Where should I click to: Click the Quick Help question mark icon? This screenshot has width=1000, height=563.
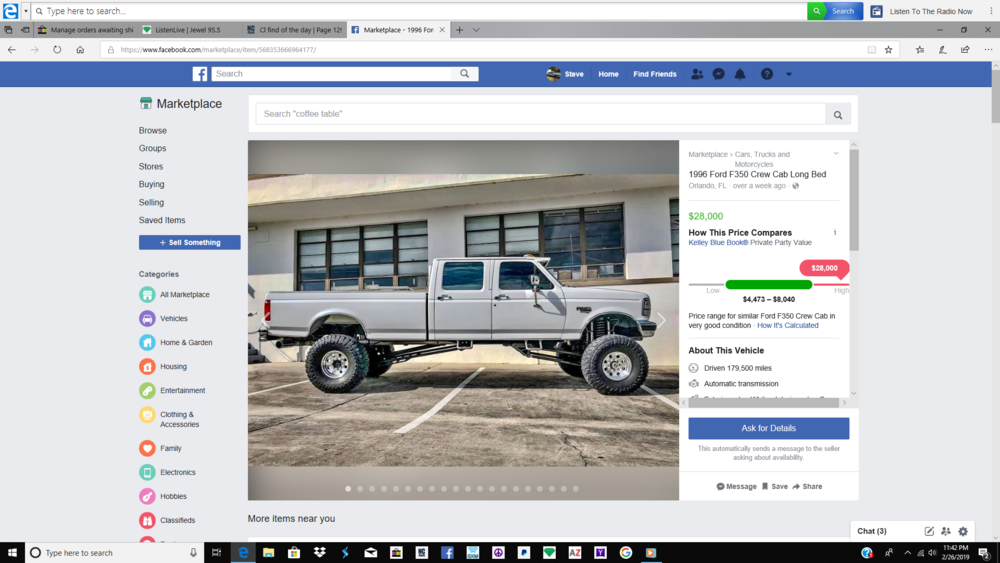(x=767, y=74)
